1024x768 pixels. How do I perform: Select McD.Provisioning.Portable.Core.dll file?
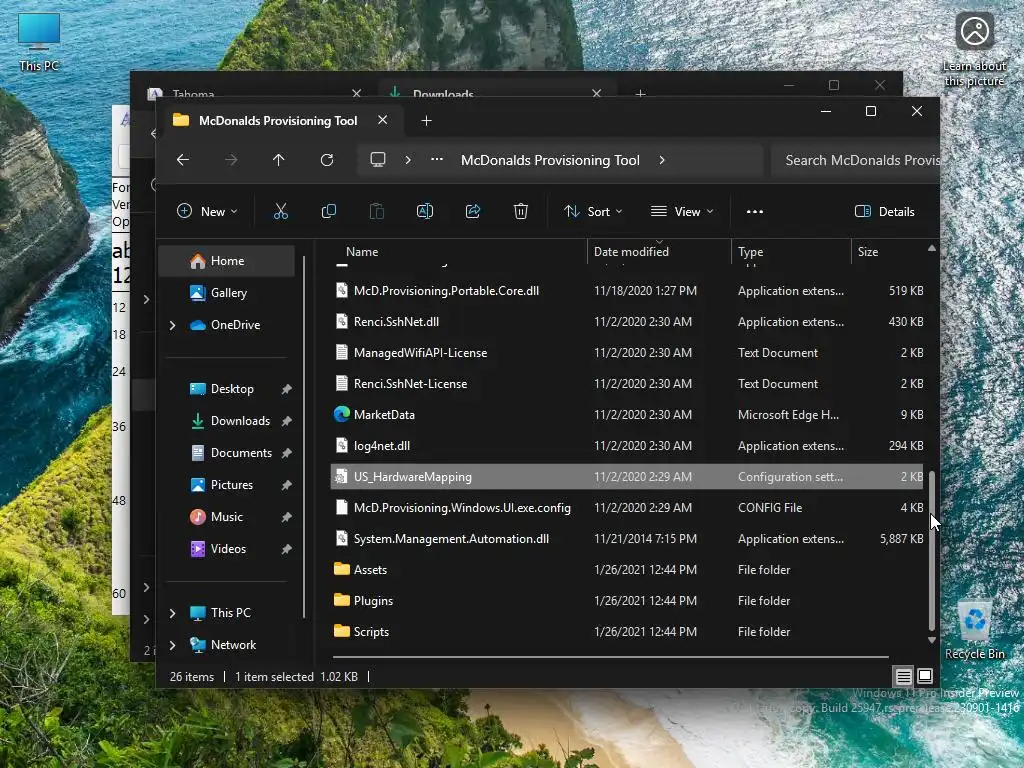click(x=627, y=291)
